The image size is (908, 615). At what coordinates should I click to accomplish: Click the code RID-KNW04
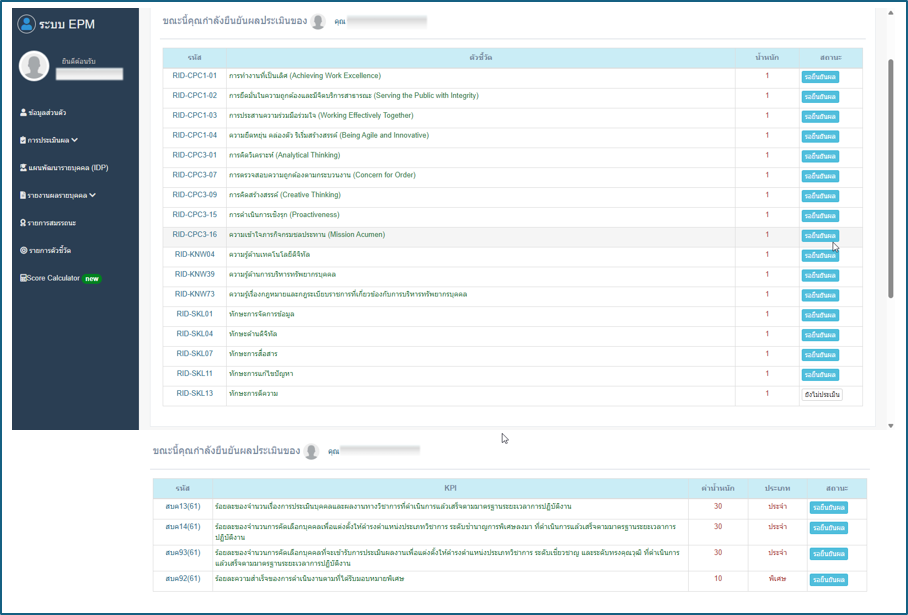[x=195, y=254]
